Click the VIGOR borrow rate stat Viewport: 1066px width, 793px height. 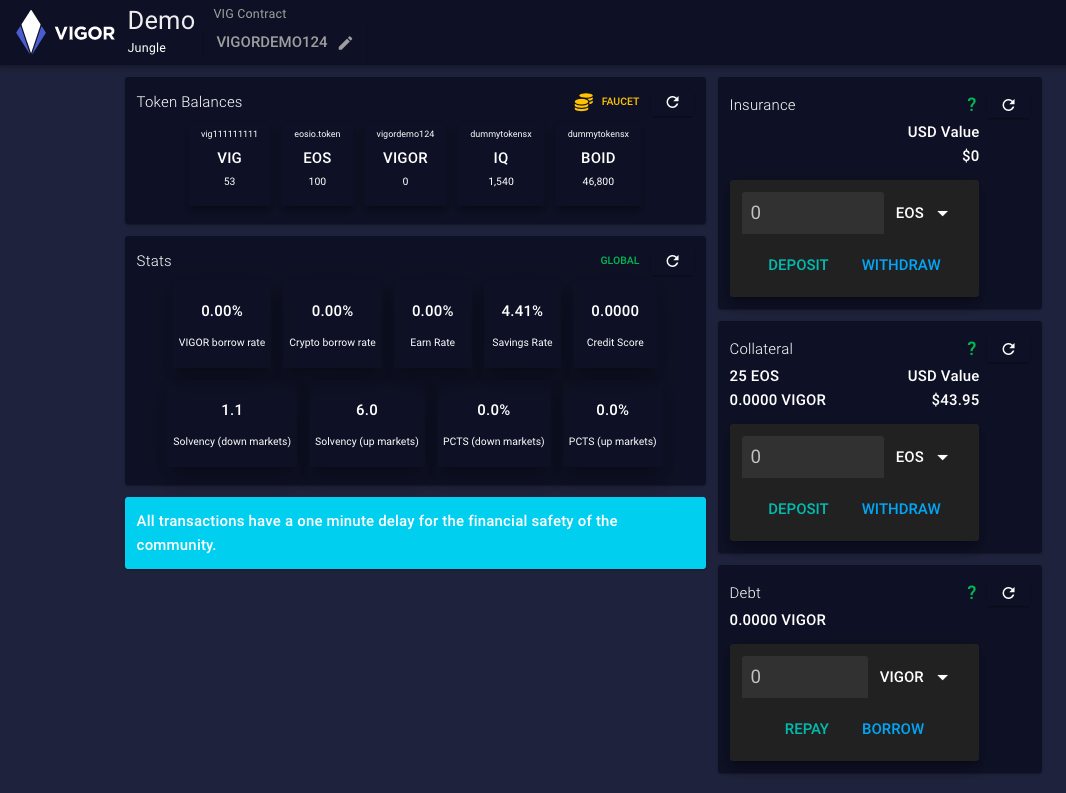pyautogui.click(x=222, y=326)
